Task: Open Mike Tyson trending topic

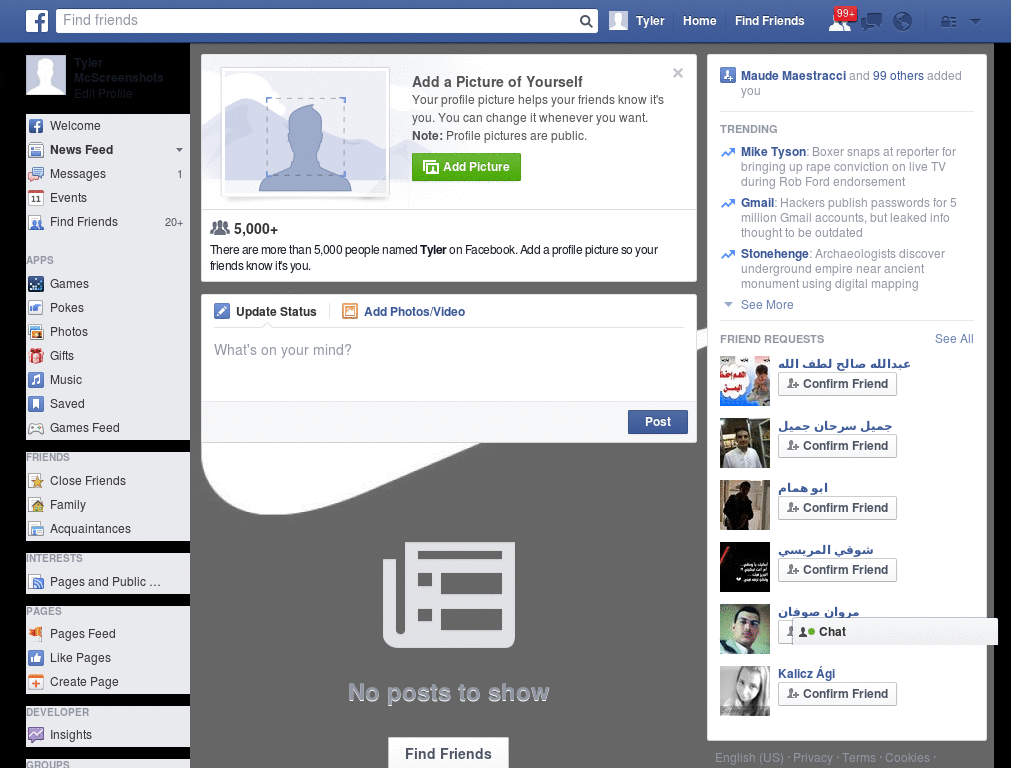Action: [x=773, y=152]
